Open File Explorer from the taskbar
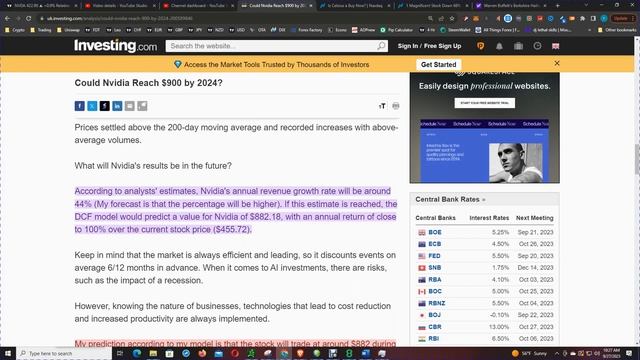The image size is (640, 360). (153, 353)
